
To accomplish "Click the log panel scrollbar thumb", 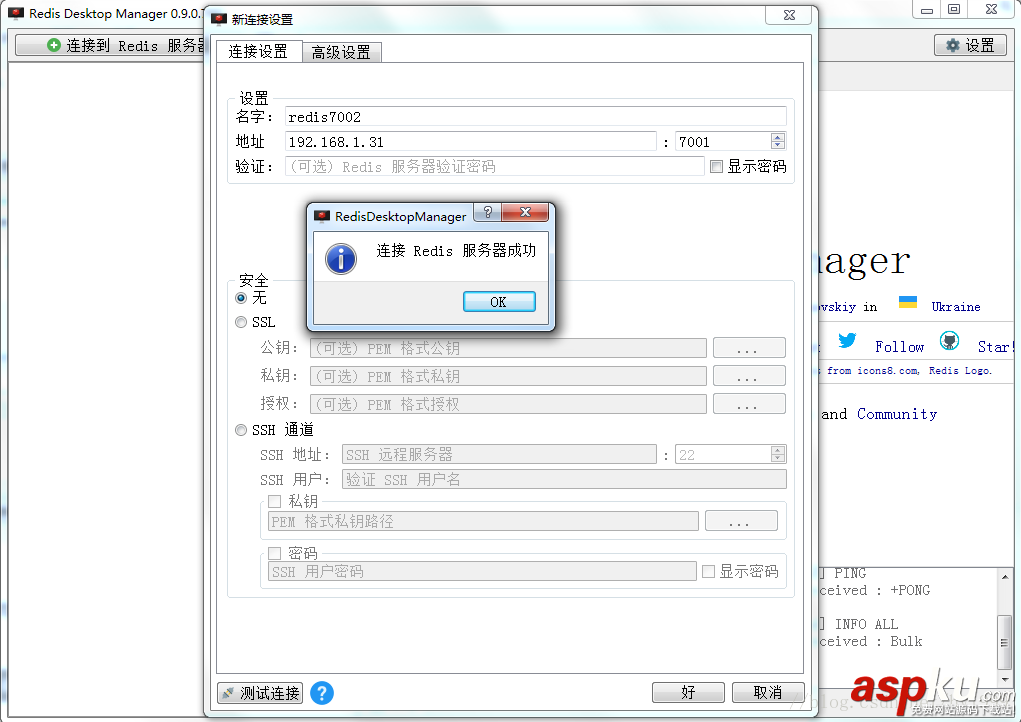I will 1005,641.
